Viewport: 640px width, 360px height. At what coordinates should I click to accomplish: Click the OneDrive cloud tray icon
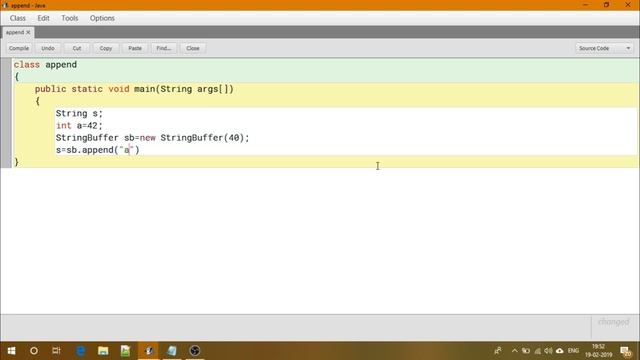560,351
